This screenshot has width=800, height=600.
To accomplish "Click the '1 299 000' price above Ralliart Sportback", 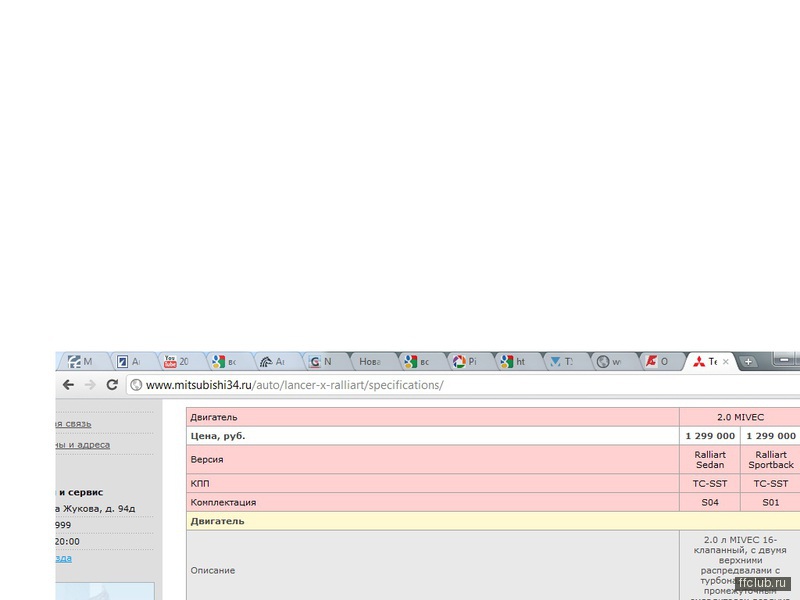I will (x=770, y=436).
